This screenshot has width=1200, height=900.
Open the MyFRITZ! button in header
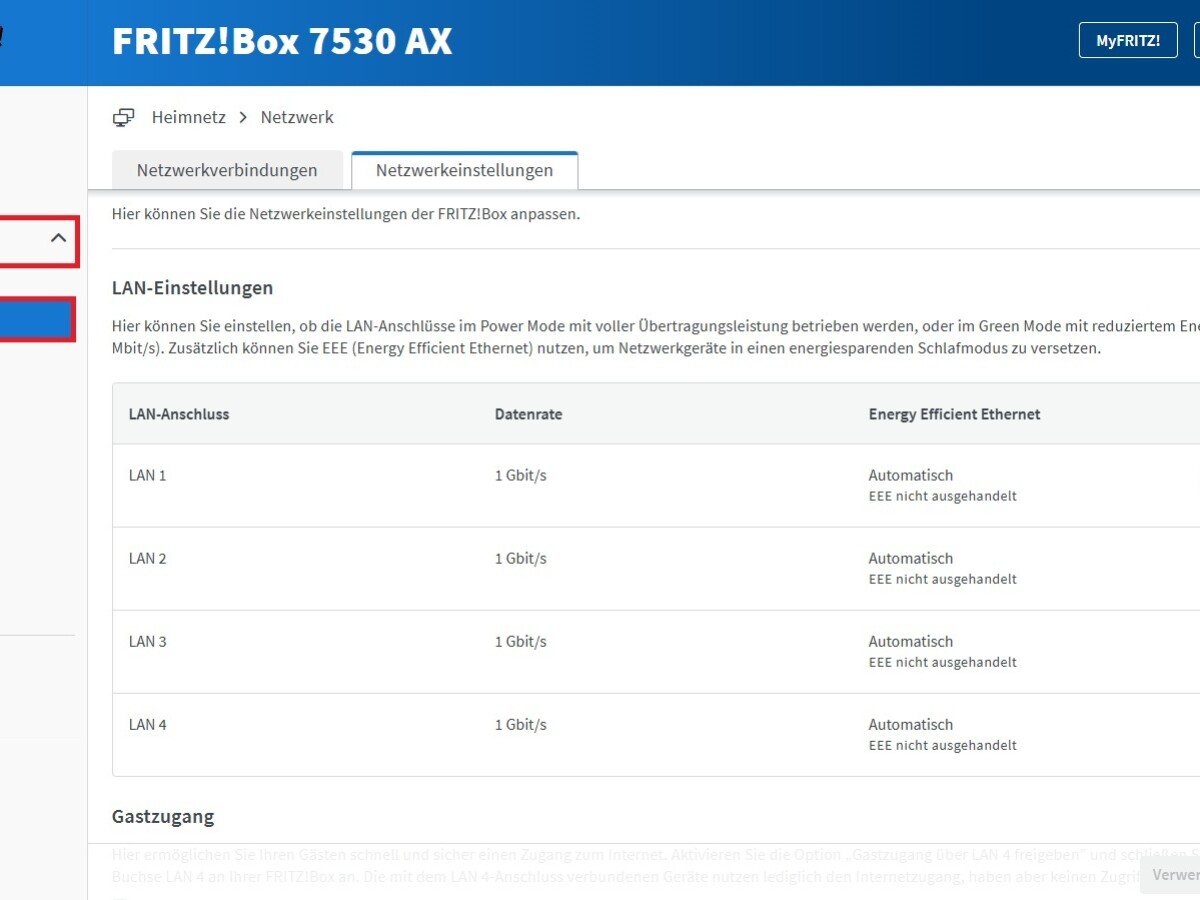pos(1128,41)
